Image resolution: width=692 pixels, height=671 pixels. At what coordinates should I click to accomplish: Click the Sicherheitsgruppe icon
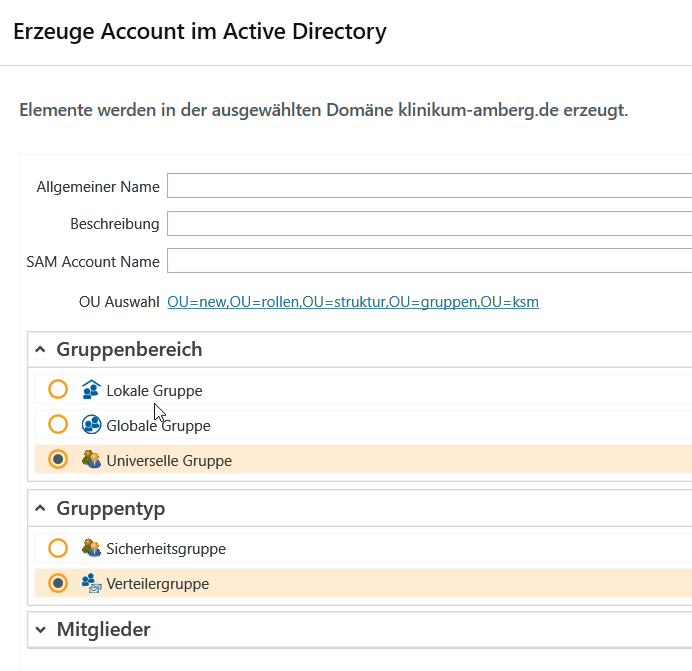click(91, 548)
